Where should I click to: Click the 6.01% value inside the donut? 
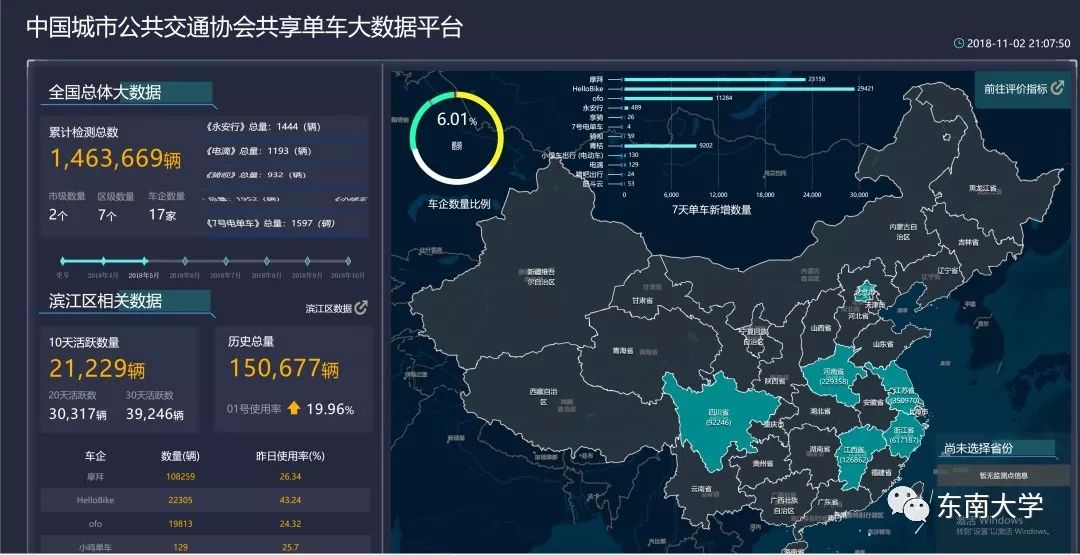point(457,119)
